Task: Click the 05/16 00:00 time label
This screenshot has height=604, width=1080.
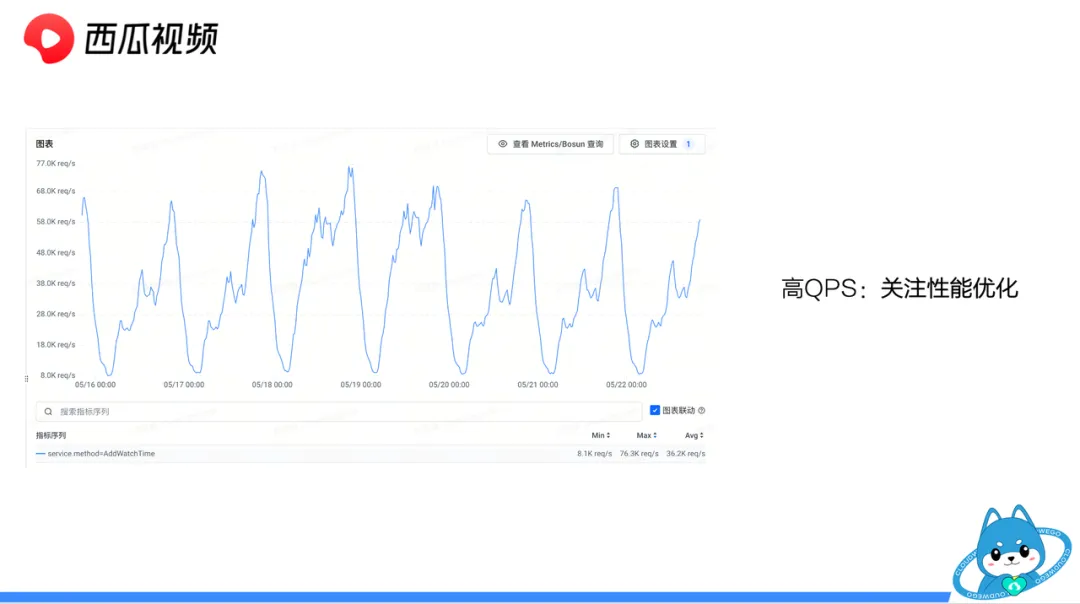Action: tap(95, 385)
